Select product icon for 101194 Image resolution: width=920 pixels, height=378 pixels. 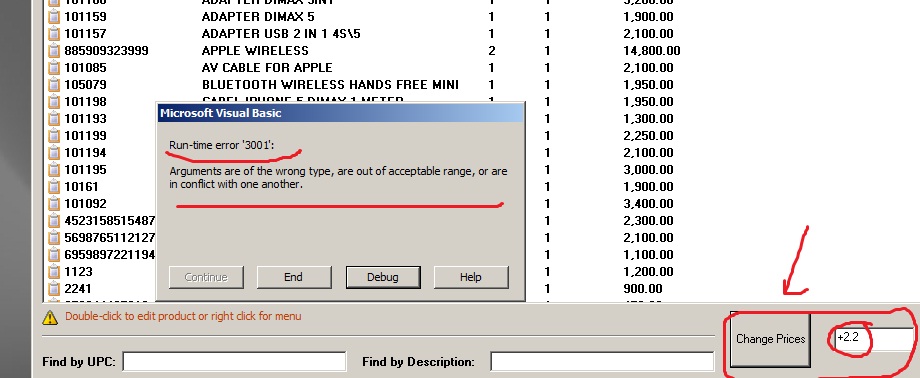click(54, 153)
